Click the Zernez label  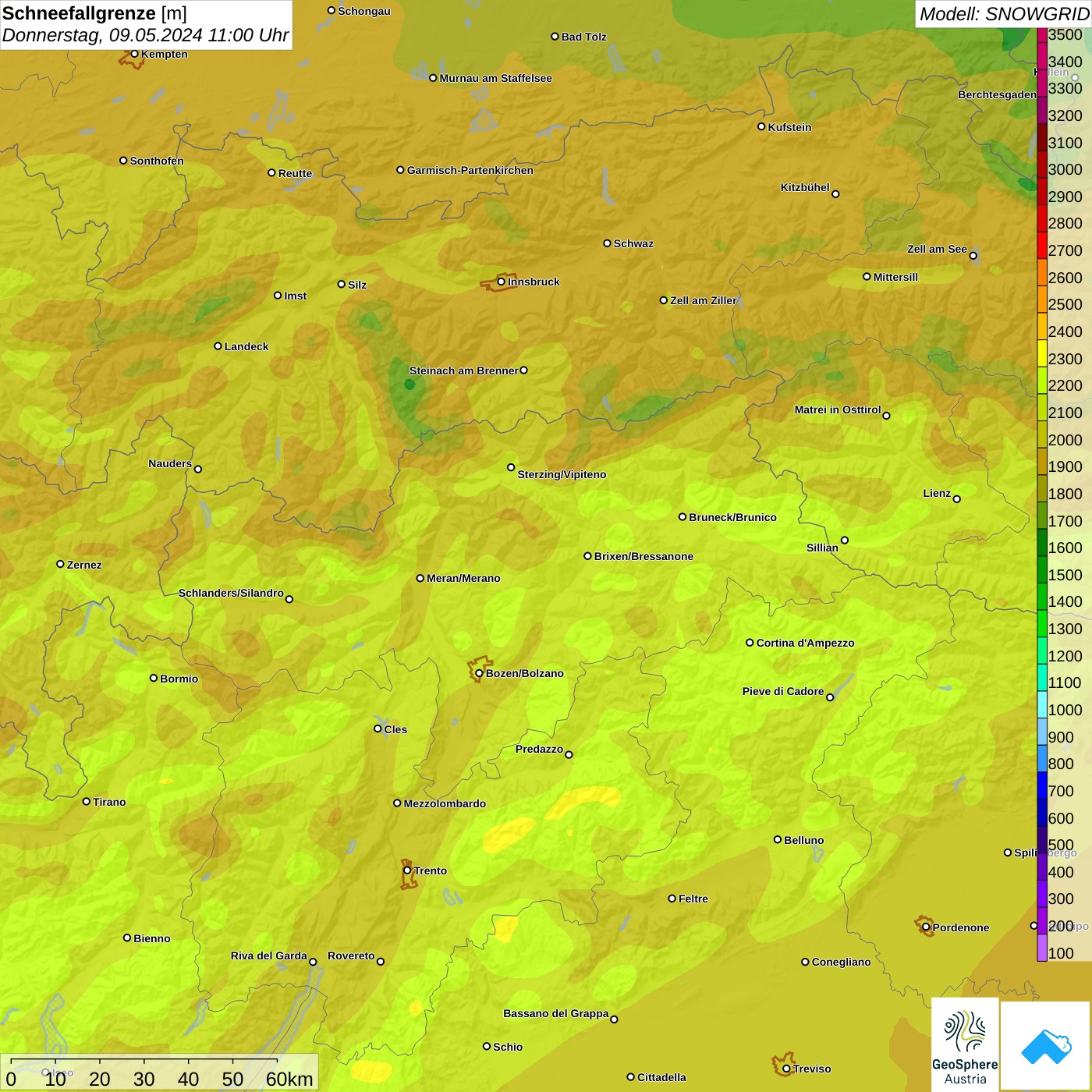click(x=84, y=565)
